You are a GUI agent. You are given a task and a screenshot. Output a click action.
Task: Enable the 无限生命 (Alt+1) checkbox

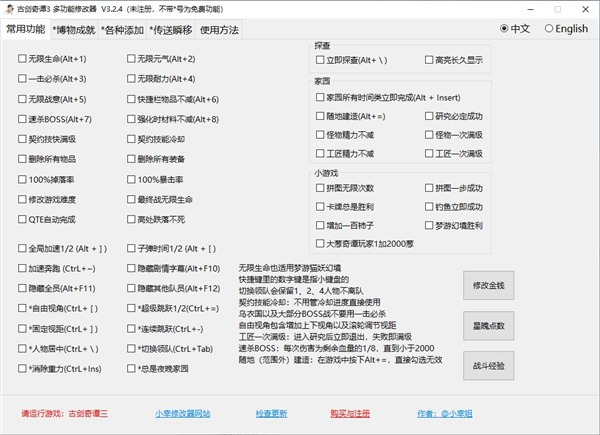pos(23,59)
